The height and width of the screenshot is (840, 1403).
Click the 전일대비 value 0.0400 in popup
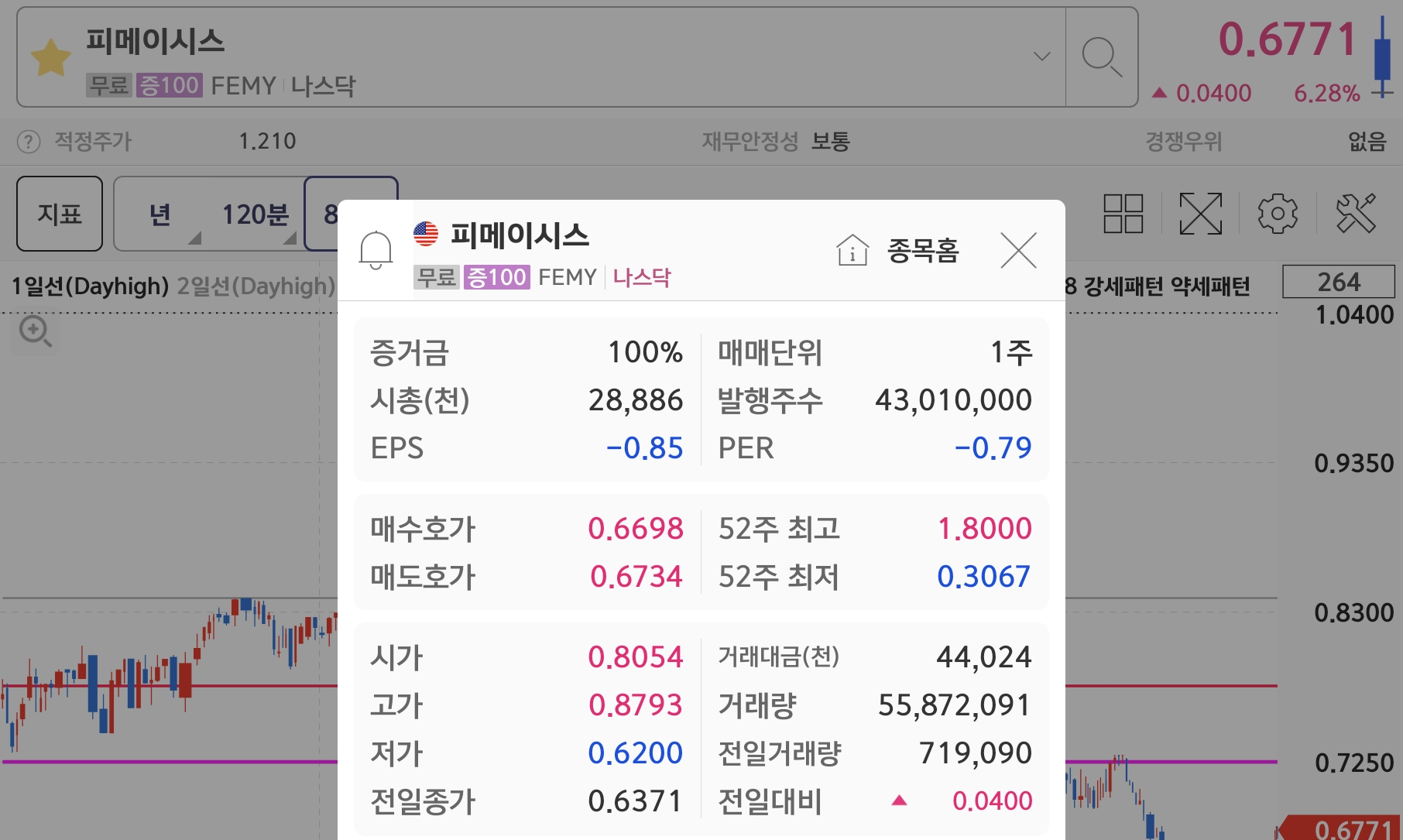pyautogui.click(x=992, y=801)
